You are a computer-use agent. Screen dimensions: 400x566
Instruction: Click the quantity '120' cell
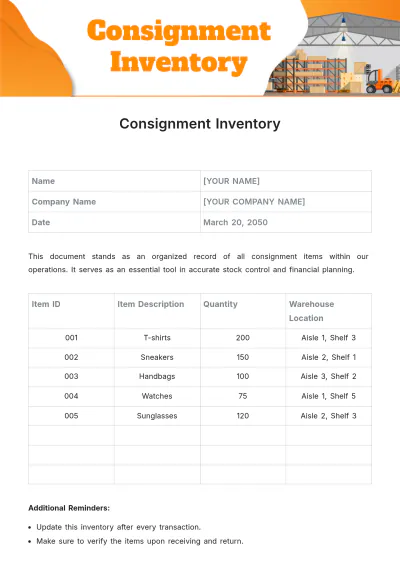tap(243, 416)
